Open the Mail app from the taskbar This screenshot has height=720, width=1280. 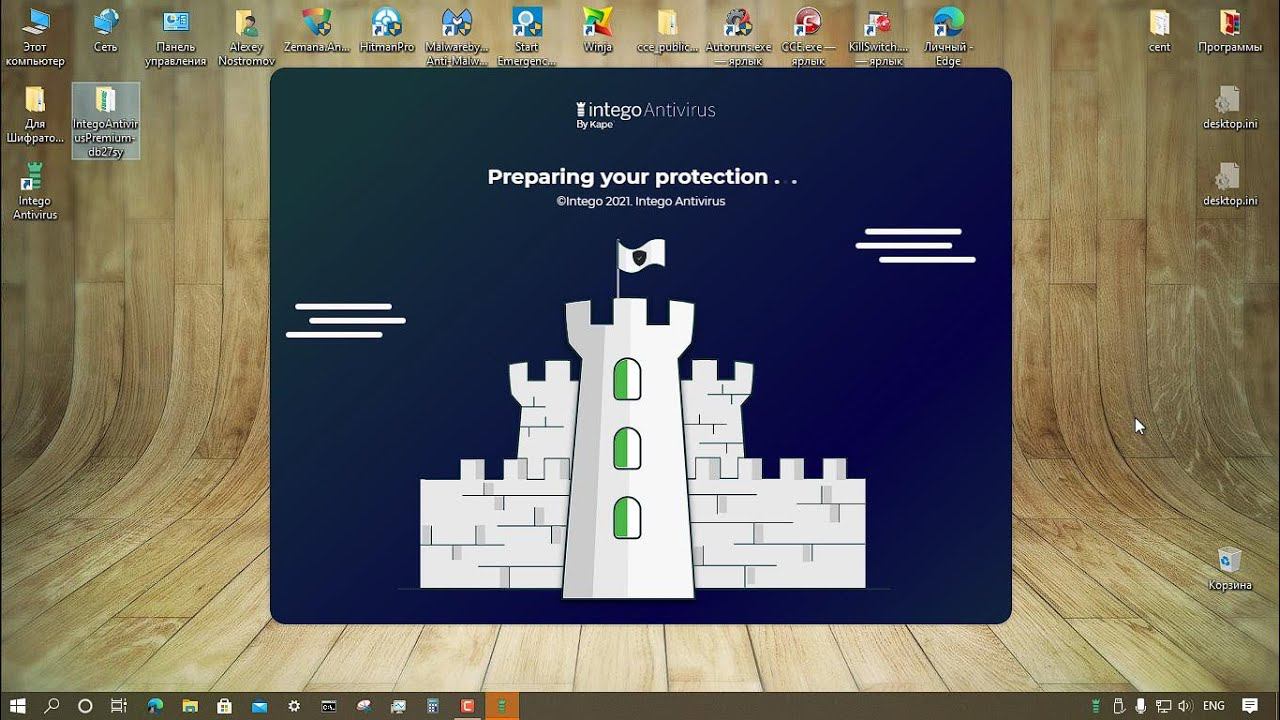[259, 706]
